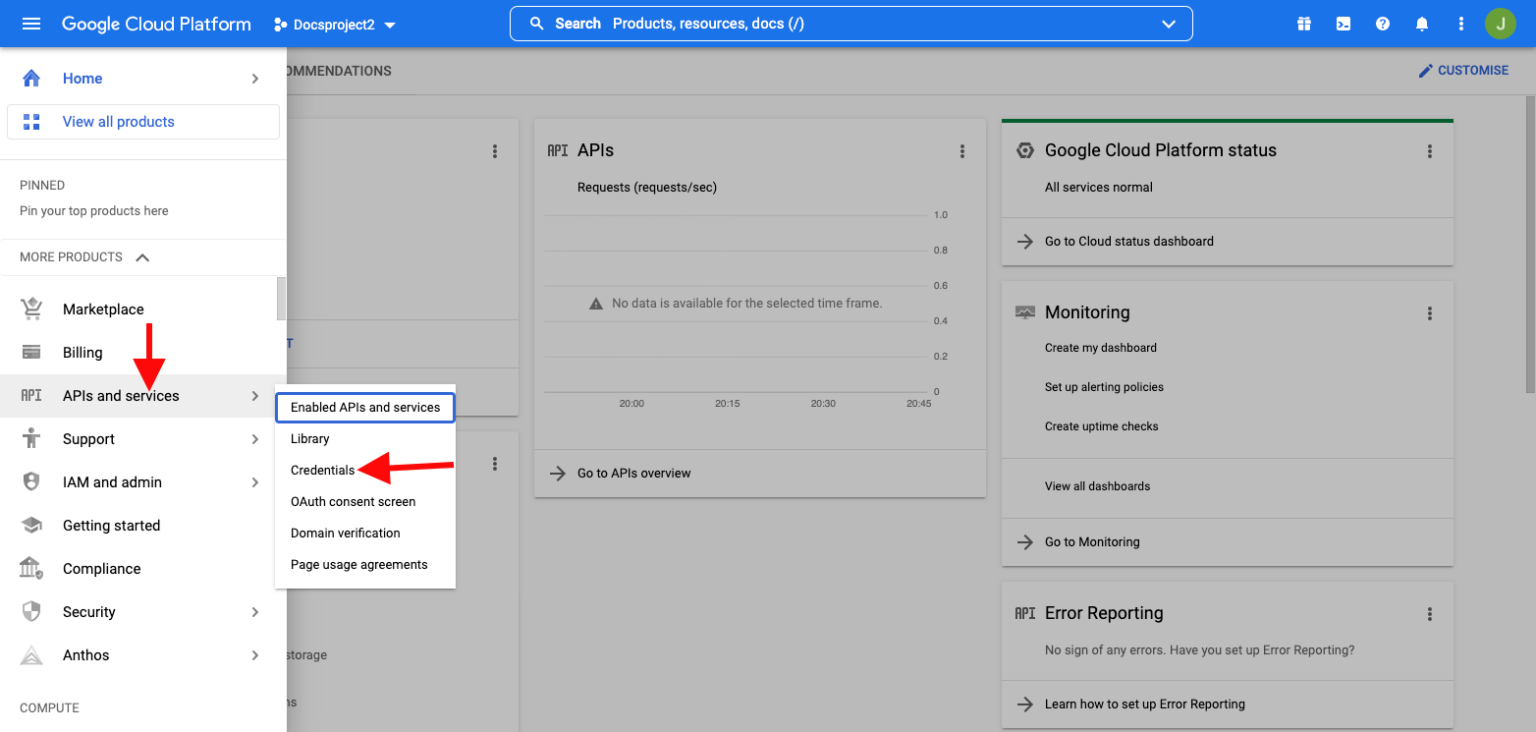This screenshot has width=1536, height=732.
Task: Open the navigation hamburger menu
Action: (x=30, y=23)
